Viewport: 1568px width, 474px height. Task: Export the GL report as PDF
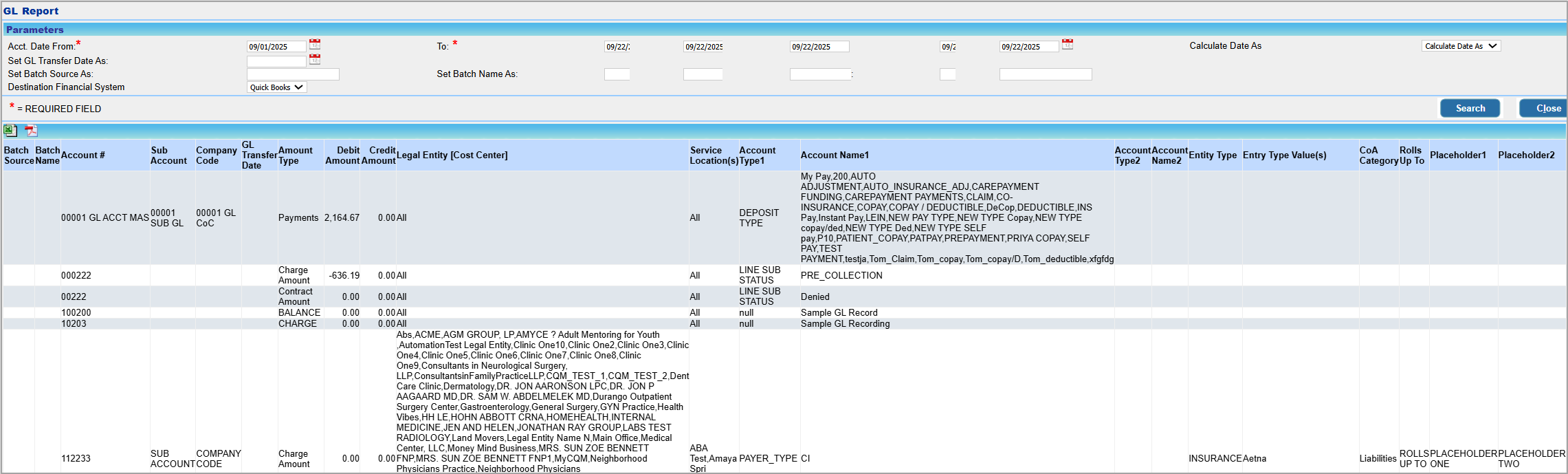click(x=31, y=130)
